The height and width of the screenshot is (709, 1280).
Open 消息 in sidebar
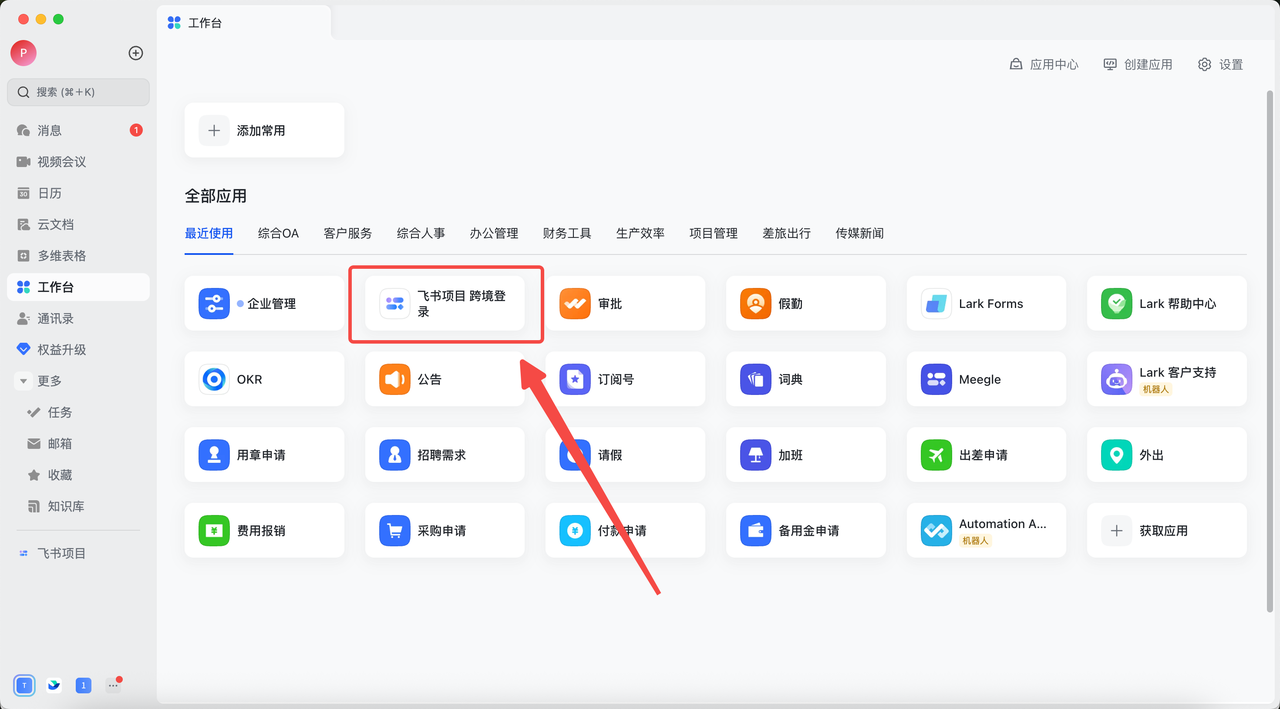[78, 130]
